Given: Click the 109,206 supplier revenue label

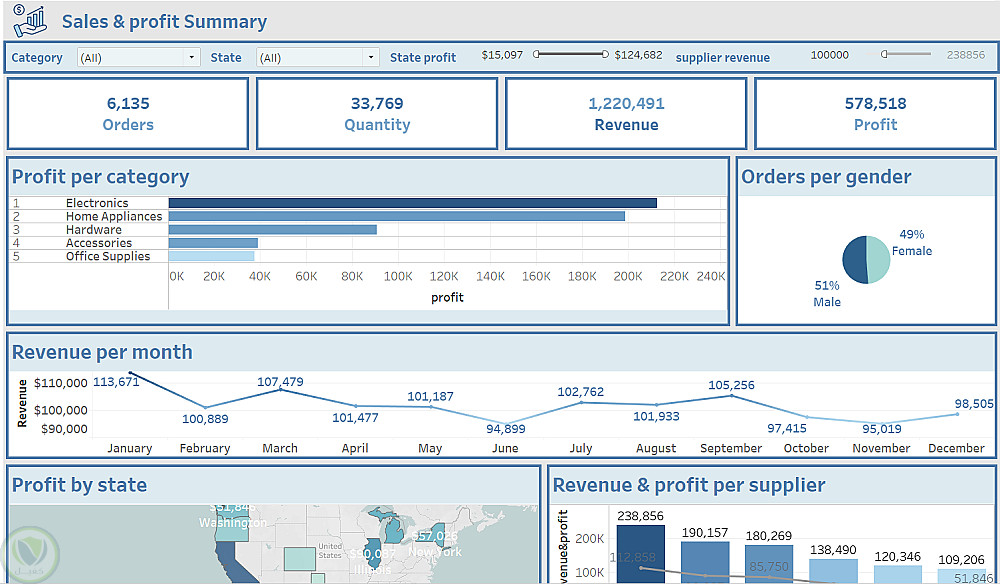Looking at the screenshot, I should (x=962, y=560).
